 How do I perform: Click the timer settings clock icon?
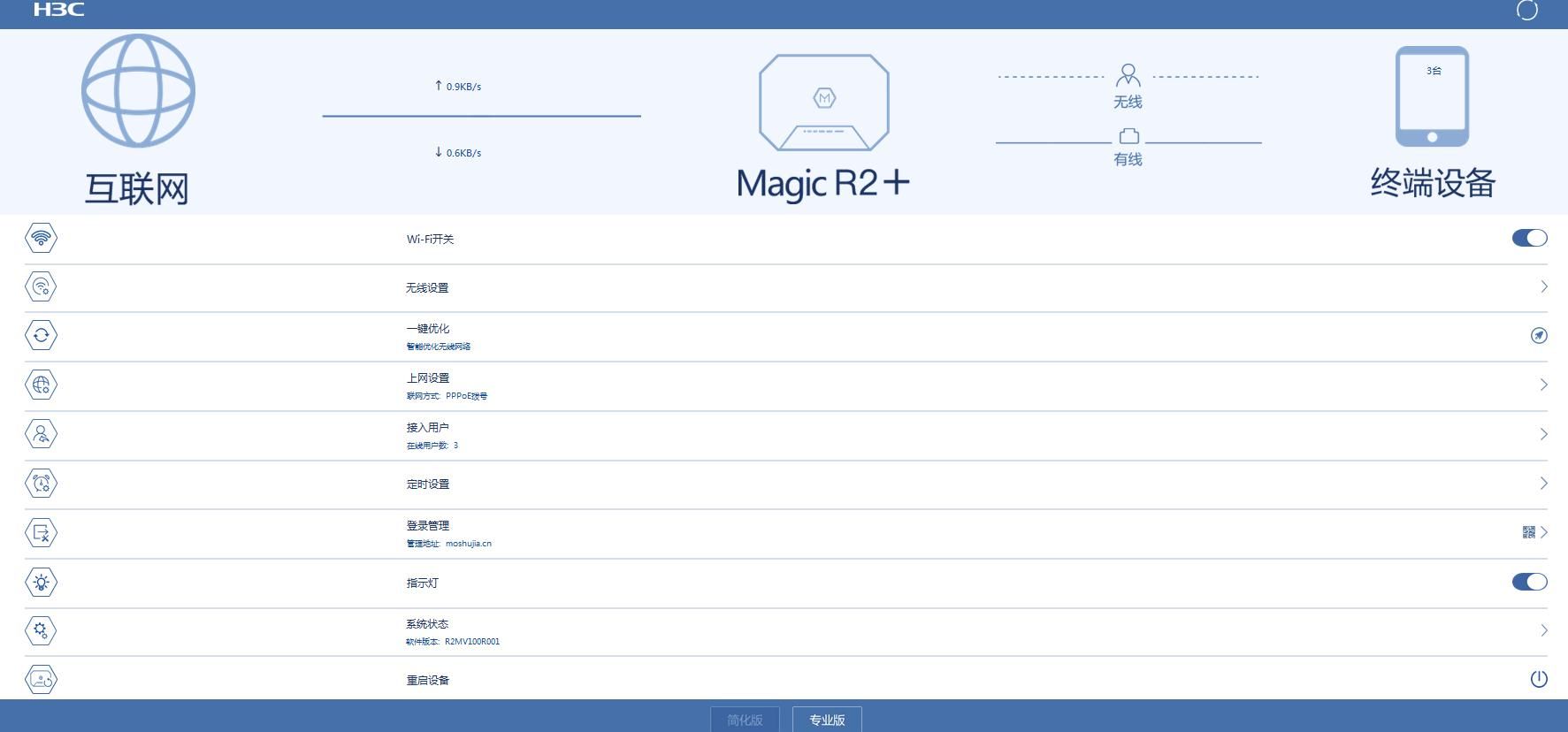click(41, 484)
